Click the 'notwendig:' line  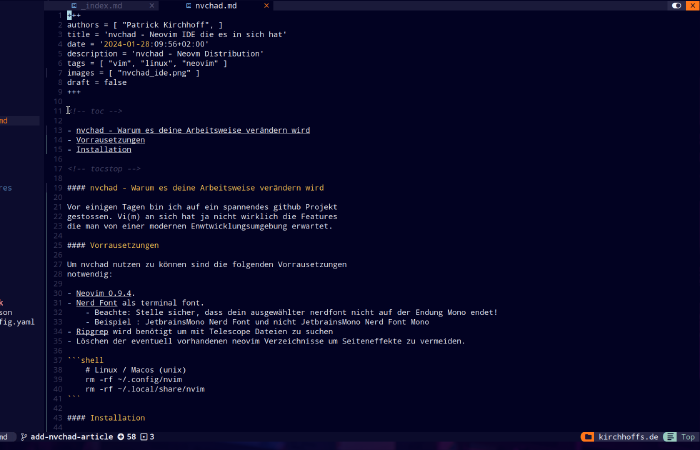pos(90,274)
